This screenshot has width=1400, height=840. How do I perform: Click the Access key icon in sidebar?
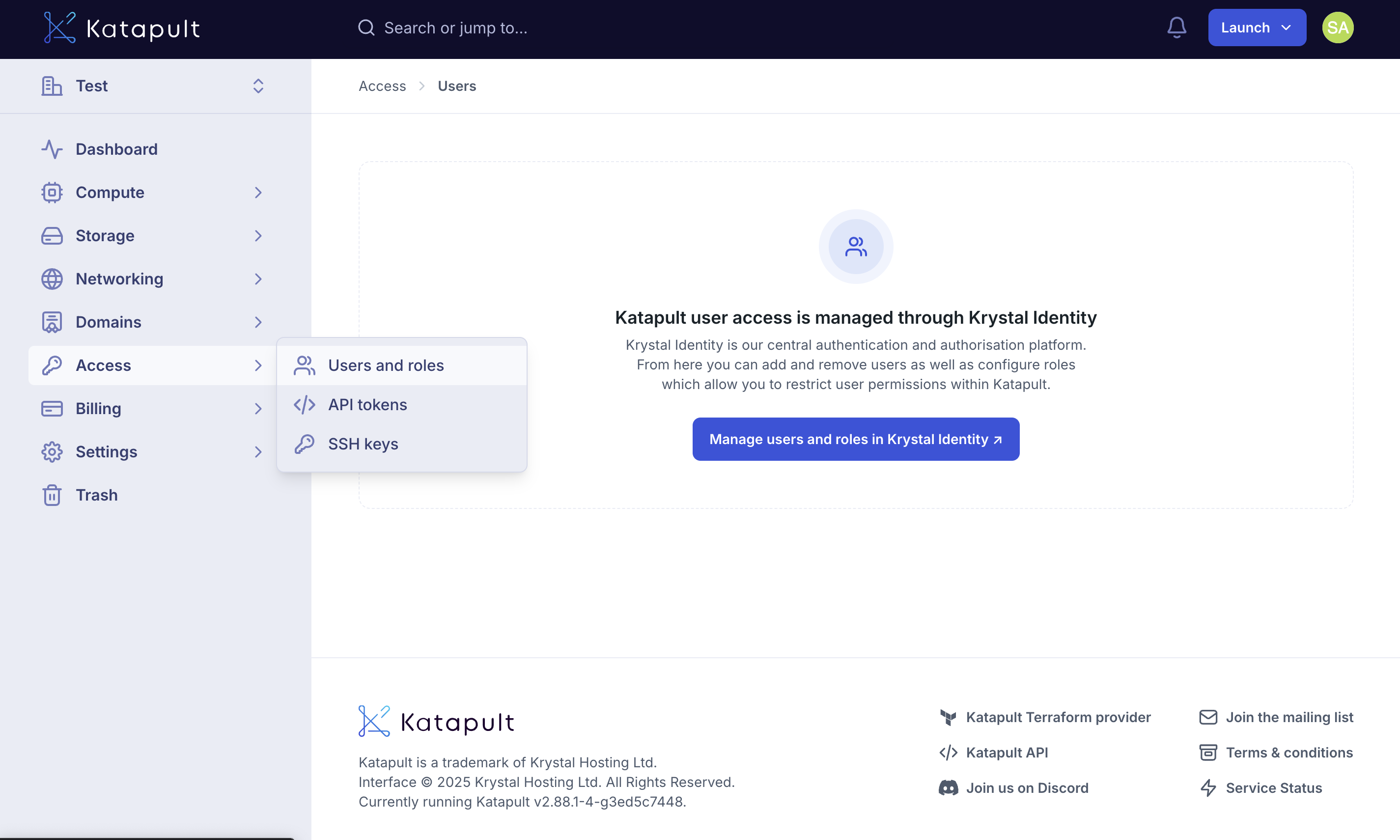(52, 365)
